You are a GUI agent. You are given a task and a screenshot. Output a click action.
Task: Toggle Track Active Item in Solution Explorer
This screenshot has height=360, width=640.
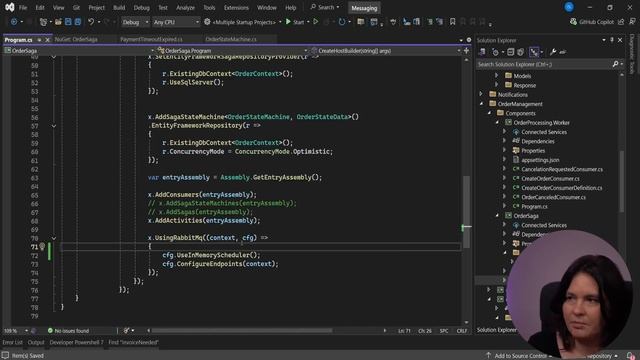534,52
